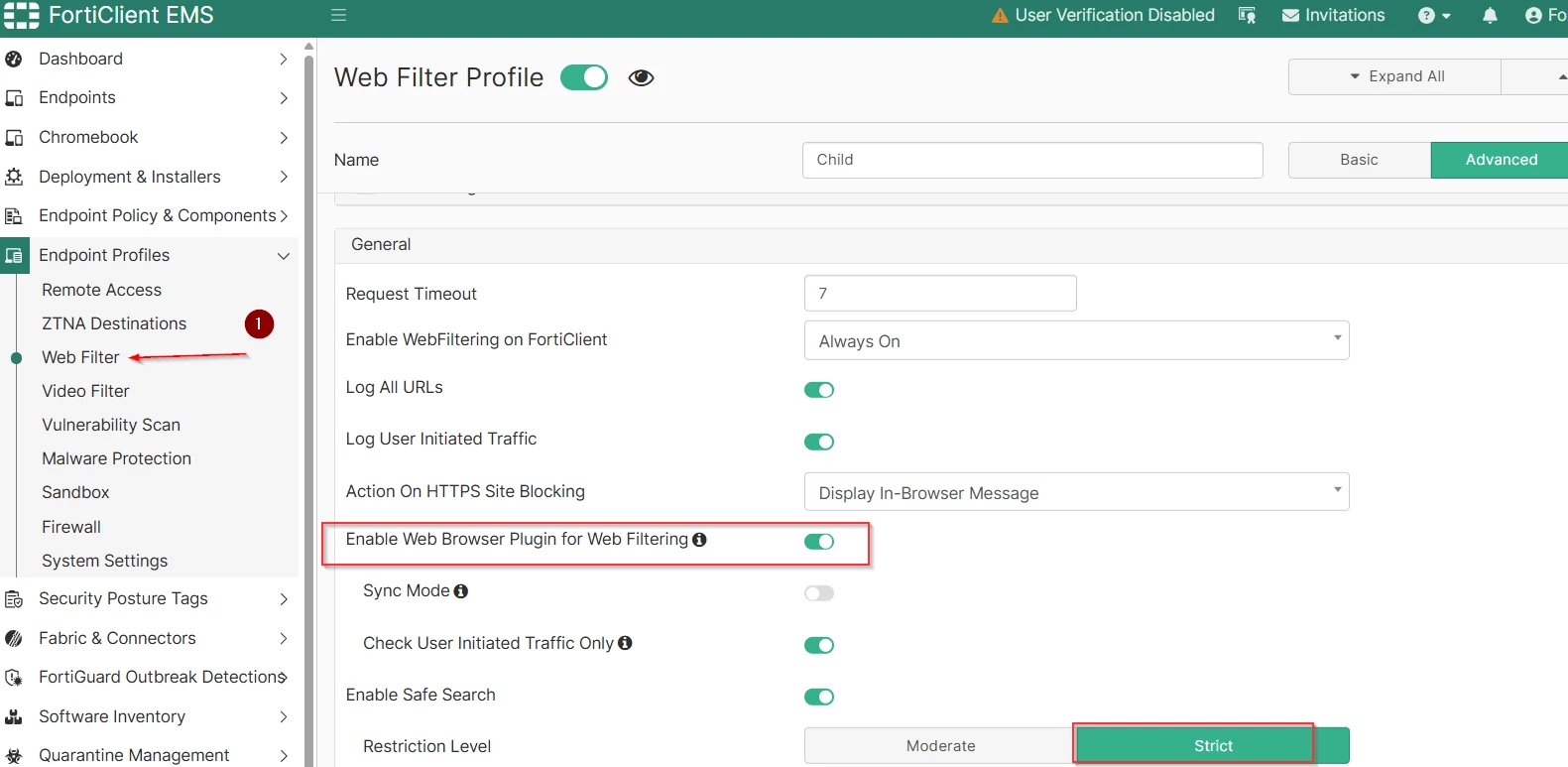This screenshot has width=1568, height=767.
Task: Click the Expand All button
Action: click(x=1394, y=76)
